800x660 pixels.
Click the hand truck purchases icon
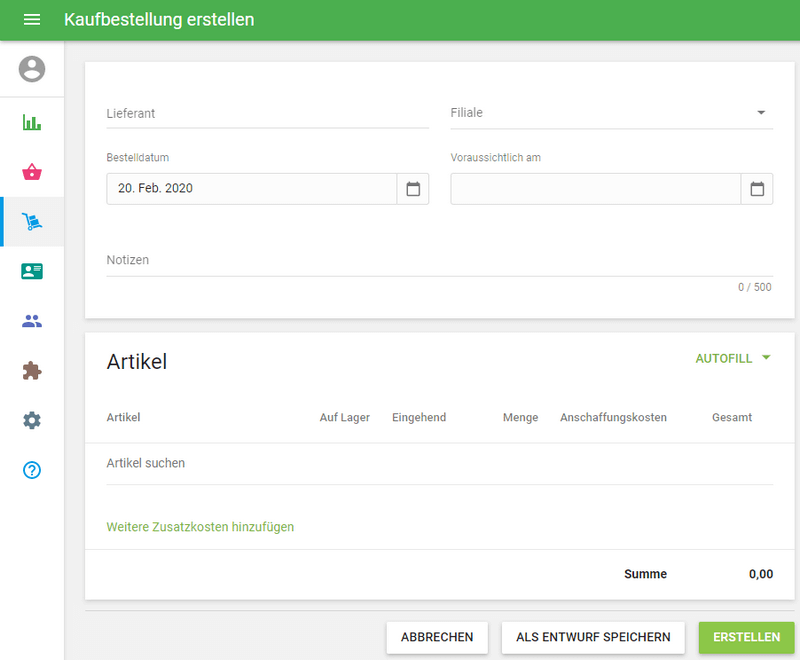(x=31, y=221)
